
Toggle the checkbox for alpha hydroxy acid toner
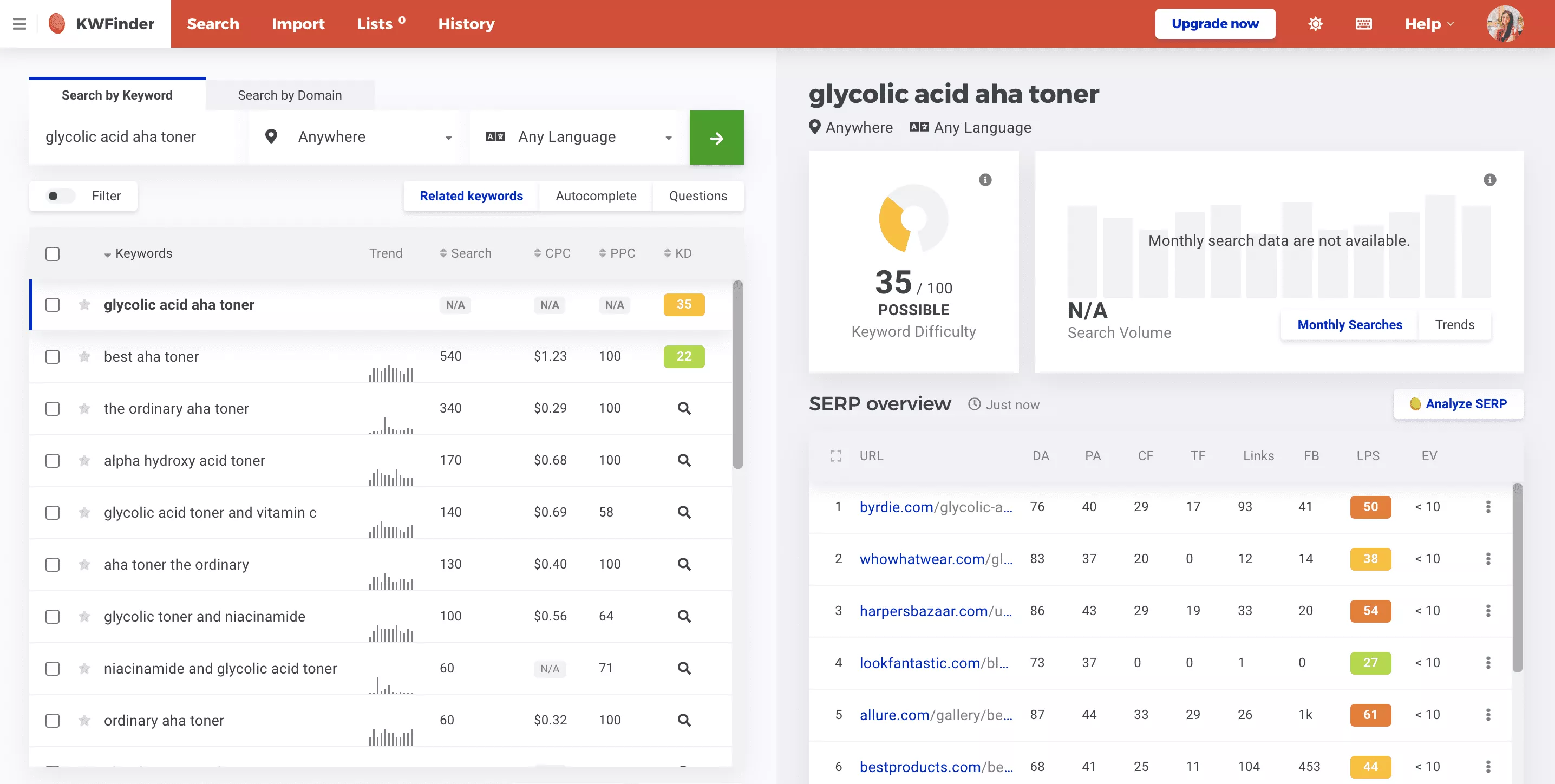point(52,459)
